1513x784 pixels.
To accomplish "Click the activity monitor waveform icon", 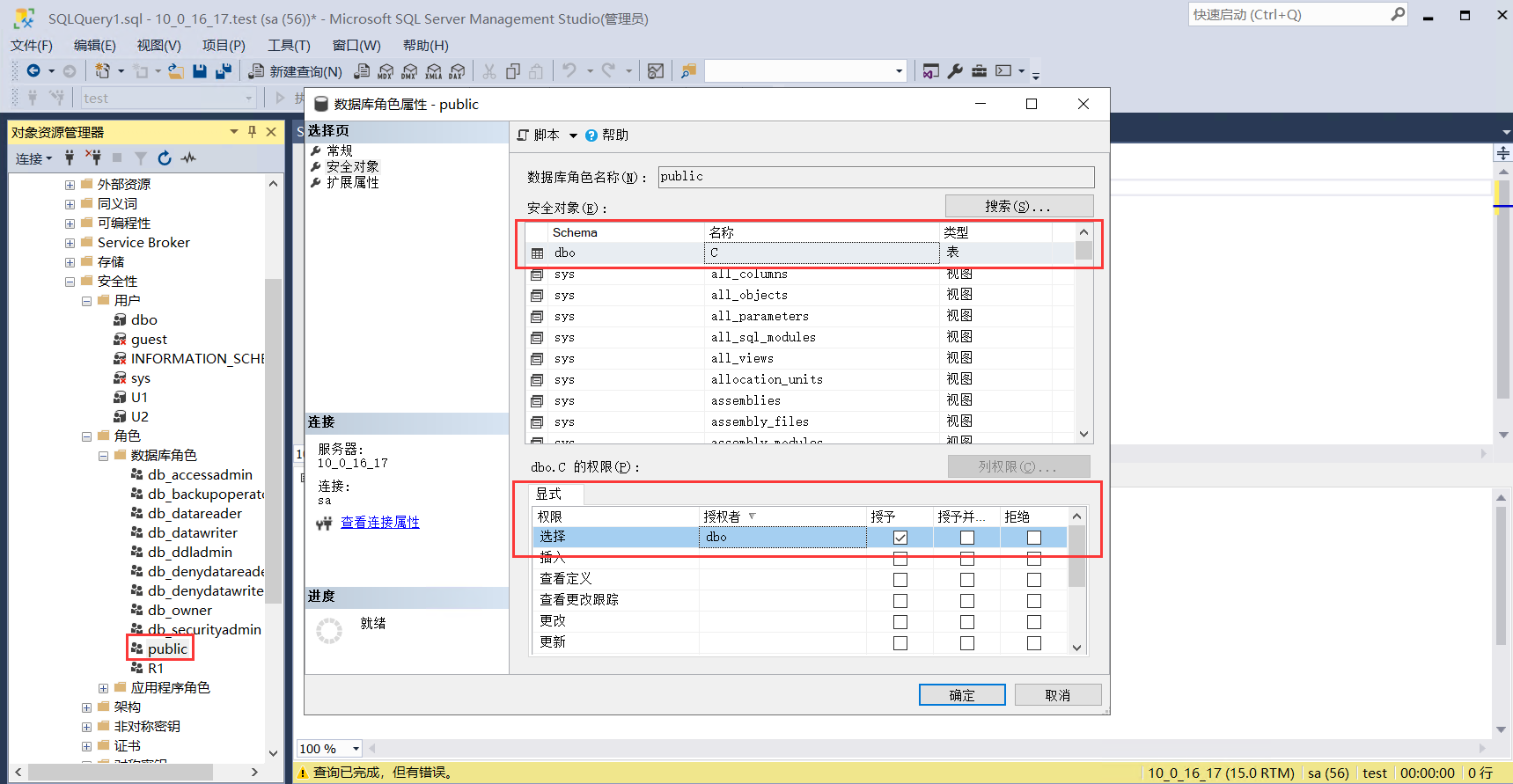I will tap(188, 158).
